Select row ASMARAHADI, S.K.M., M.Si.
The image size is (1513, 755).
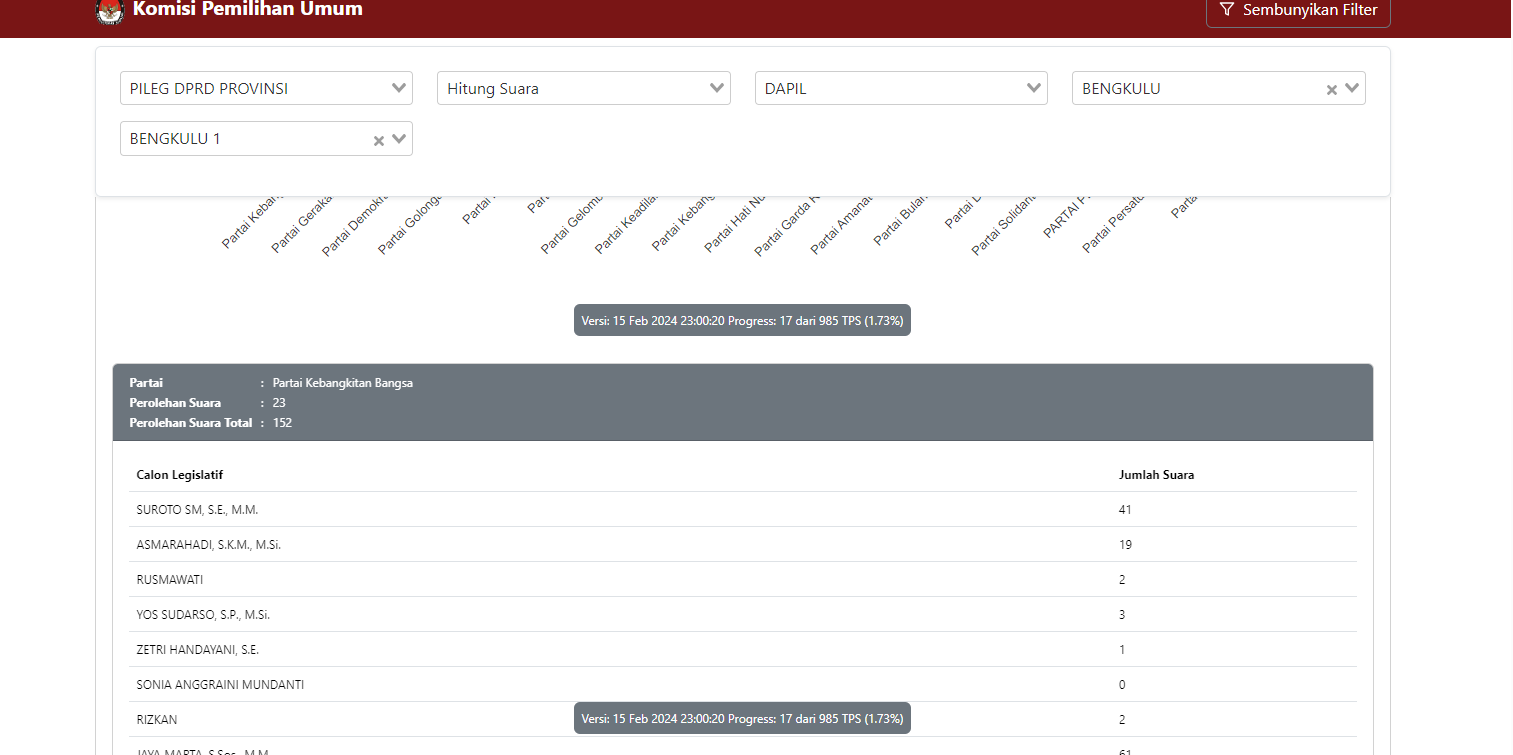pyautogui.click(x=742, y=545)
